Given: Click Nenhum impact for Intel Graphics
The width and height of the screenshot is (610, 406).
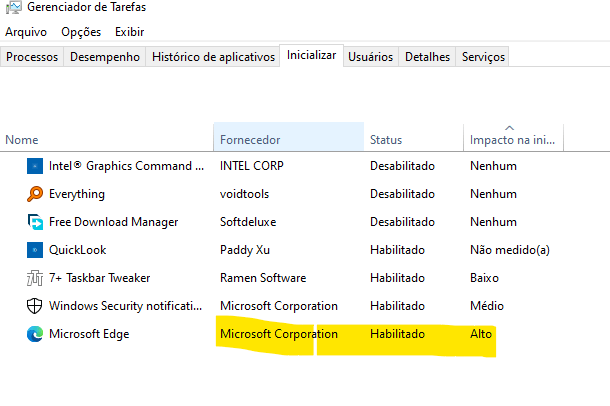Looking at the screenshot, I should pos(493,166).
